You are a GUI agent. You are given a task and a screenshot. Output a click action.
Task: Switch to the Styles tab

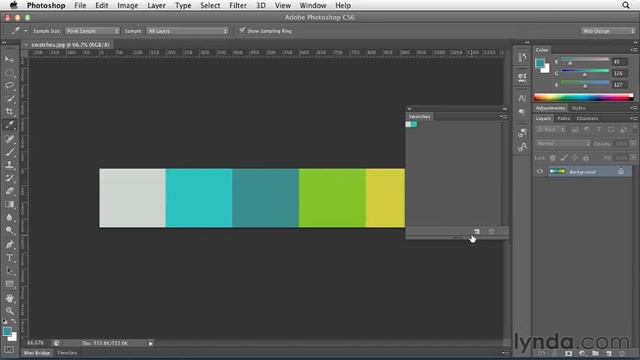[579, 108]
